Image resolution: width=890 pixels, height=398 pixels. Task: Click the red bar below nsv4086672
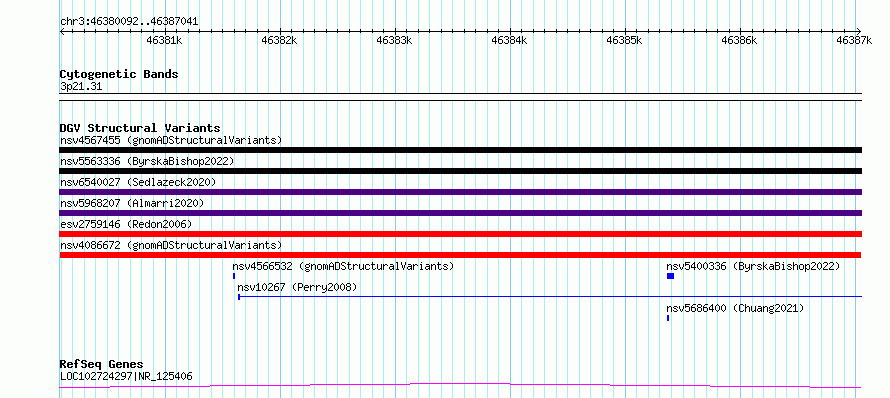click(460, 255)
